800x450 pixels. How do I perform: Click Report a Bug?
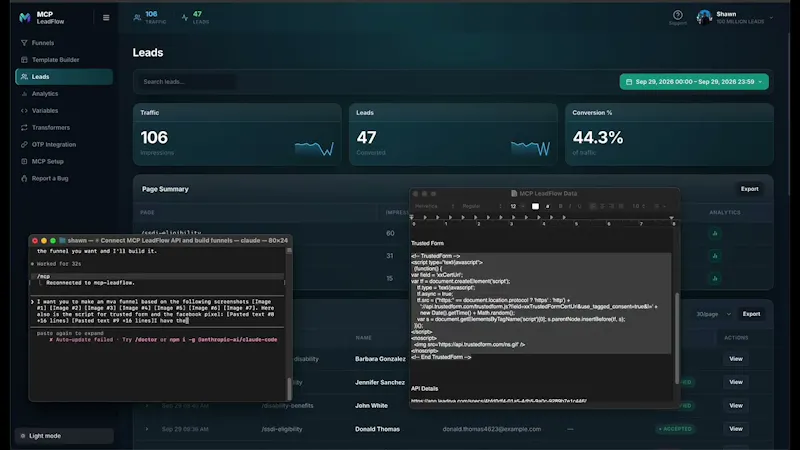(64, 179)
